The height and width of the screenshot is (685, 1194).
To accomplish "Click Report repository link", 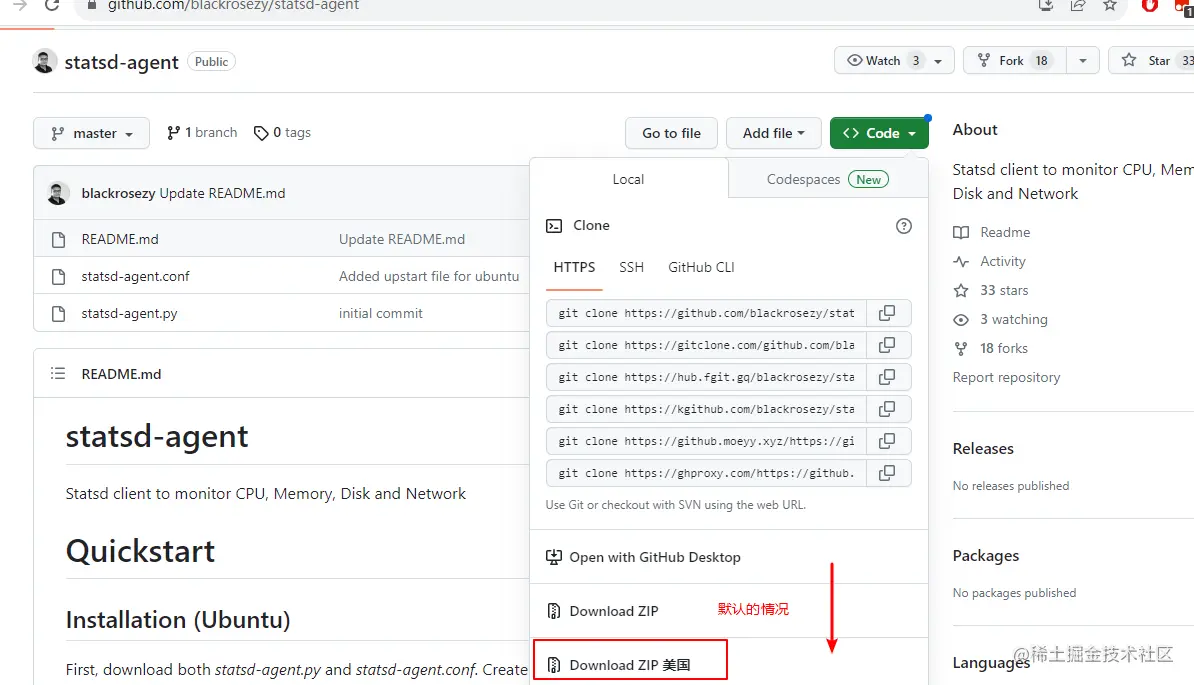I will 1006,378.
